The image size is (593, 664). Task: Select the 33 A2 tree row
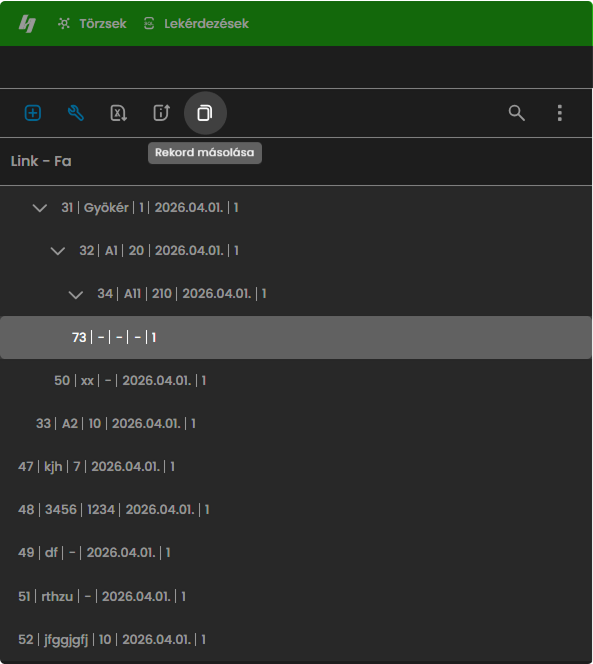coord(296,423)
